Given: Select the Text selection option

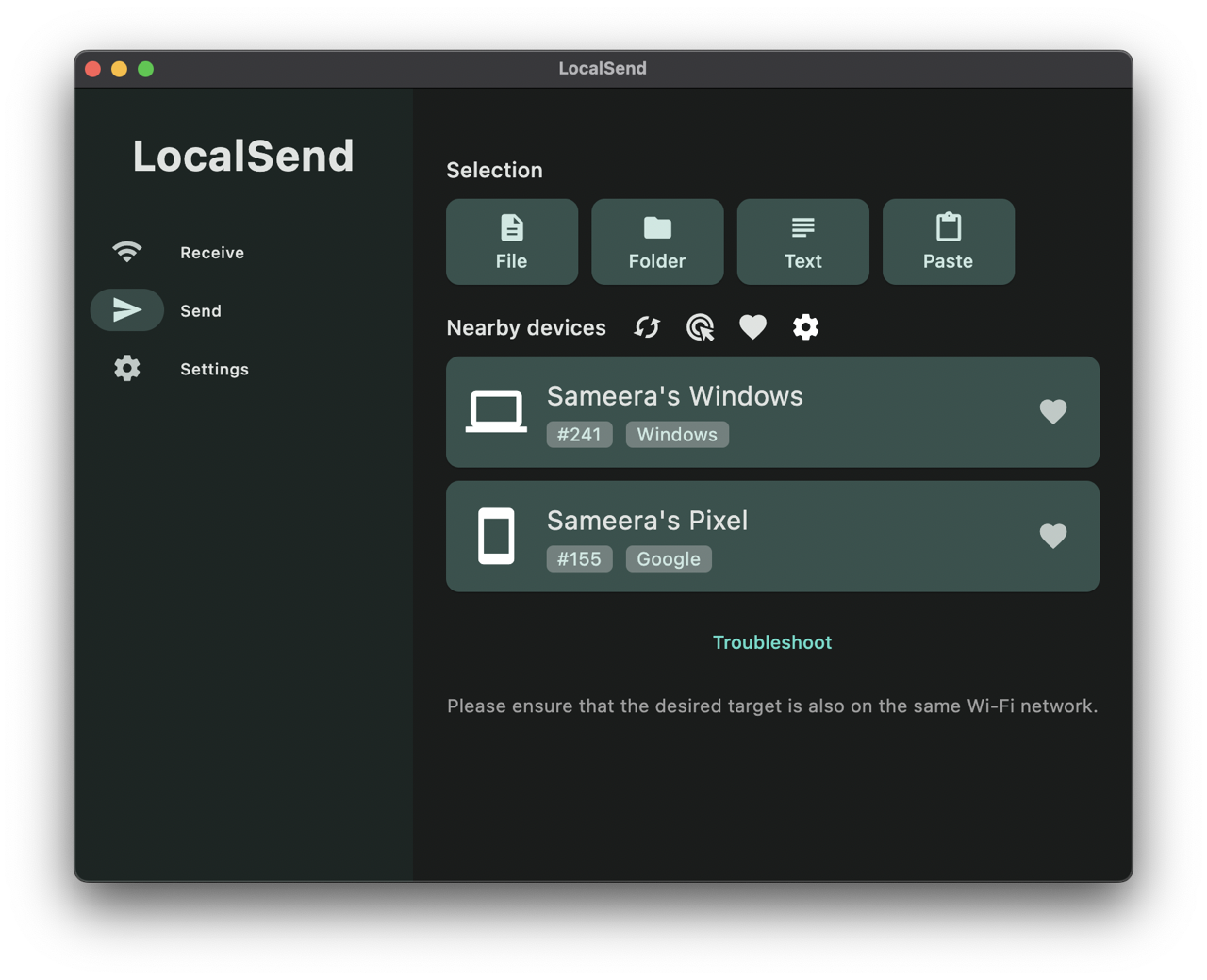Looking at the screenshot, I should pyautogui.click(x=802, y=241).
